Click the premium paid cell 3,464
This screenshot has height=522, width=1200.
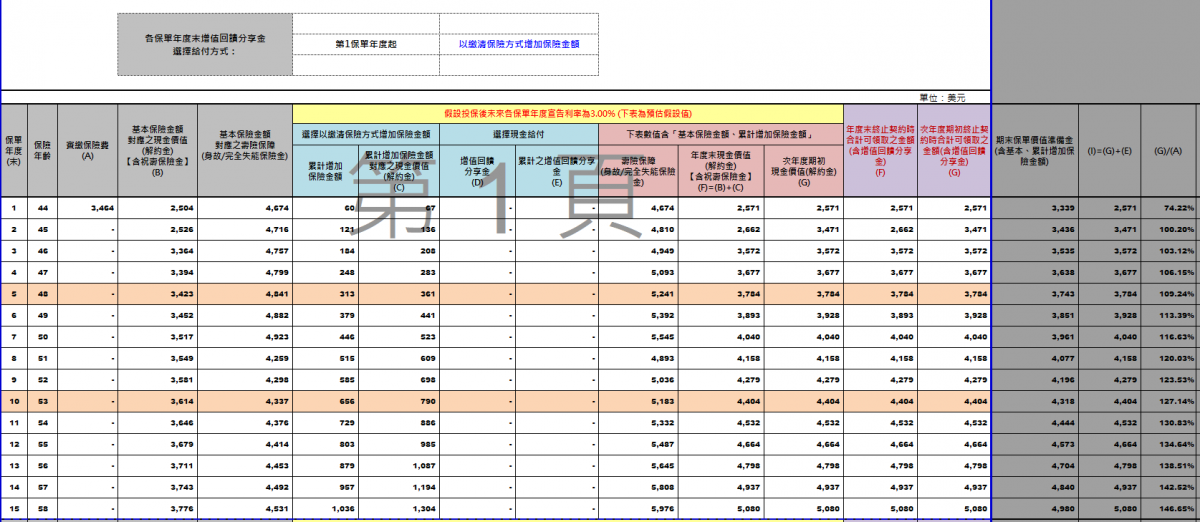[x=87, y=208]
